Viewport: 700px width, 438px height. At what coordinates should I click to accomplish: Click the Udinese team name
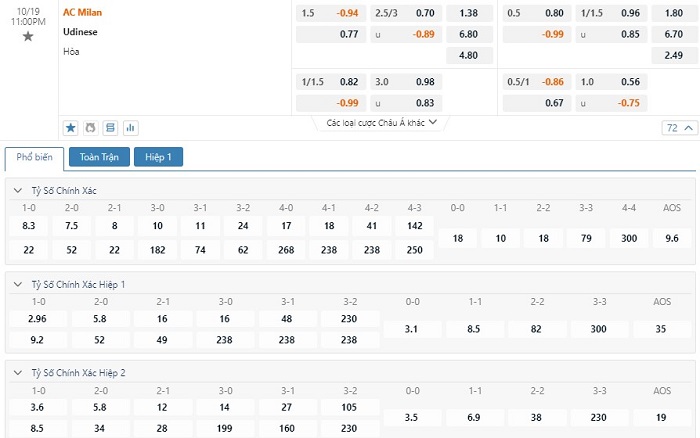click(81, 32)
